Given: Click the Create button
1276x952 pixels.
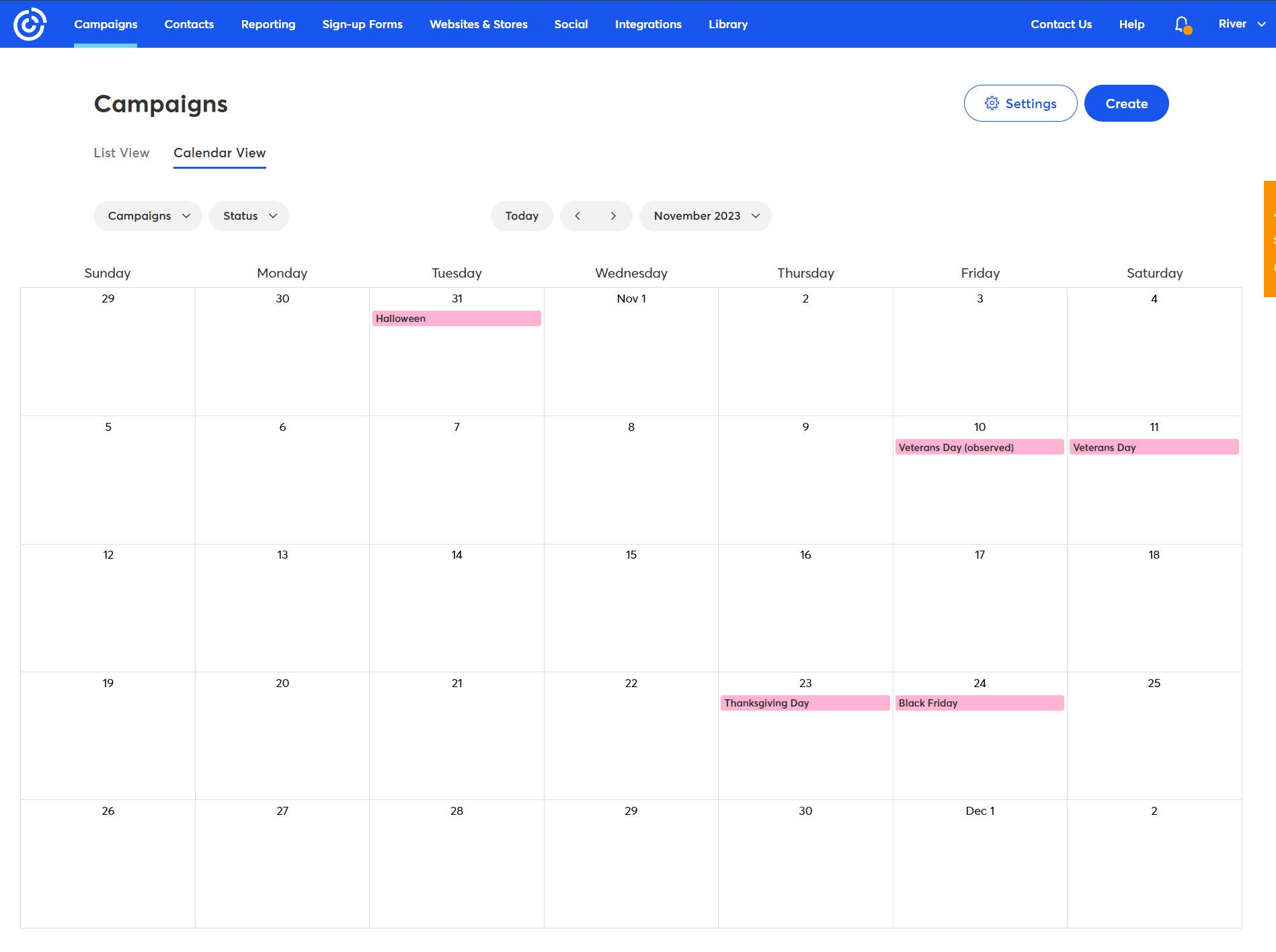Looking at the screenshot, I should [1126, 103].
